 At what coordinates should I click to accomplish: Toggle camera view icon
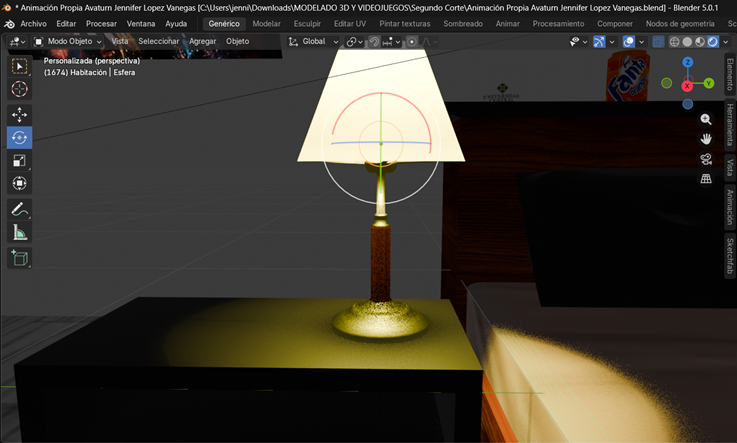click(706, 159)
